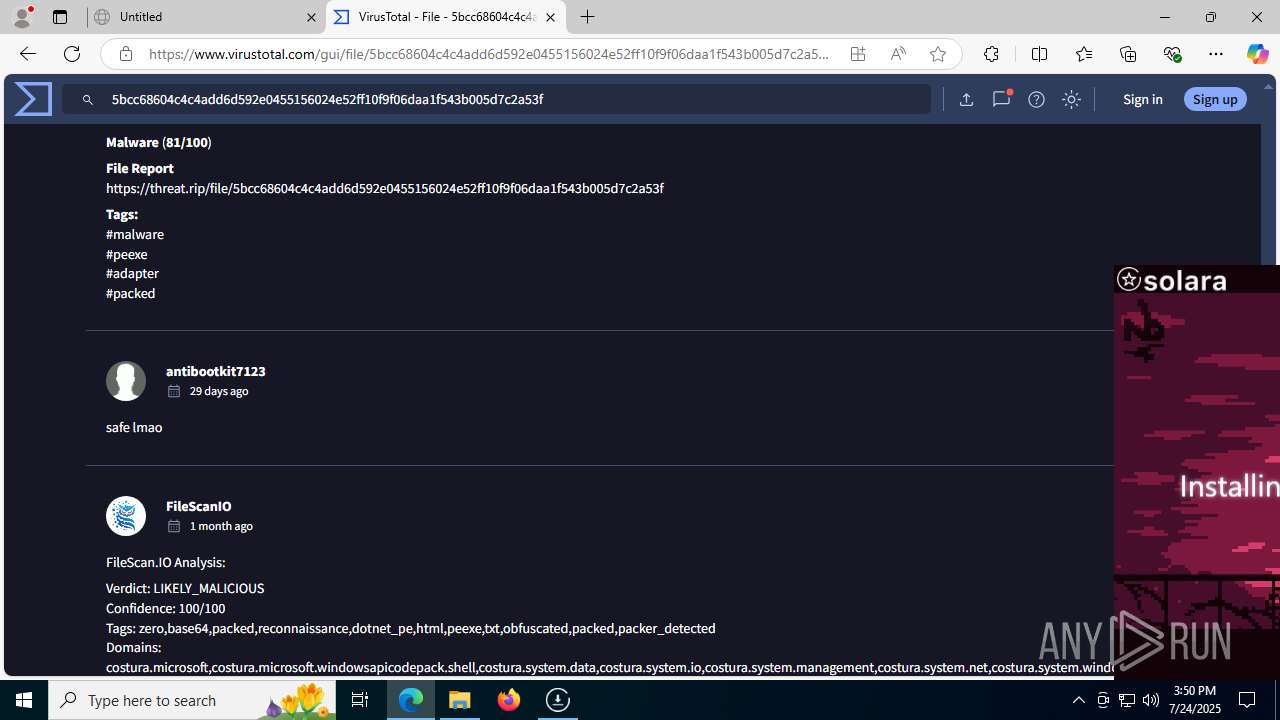Click the #peexe tag
This screenshot has height=720, width=1280.
click(x=127, y=254)
